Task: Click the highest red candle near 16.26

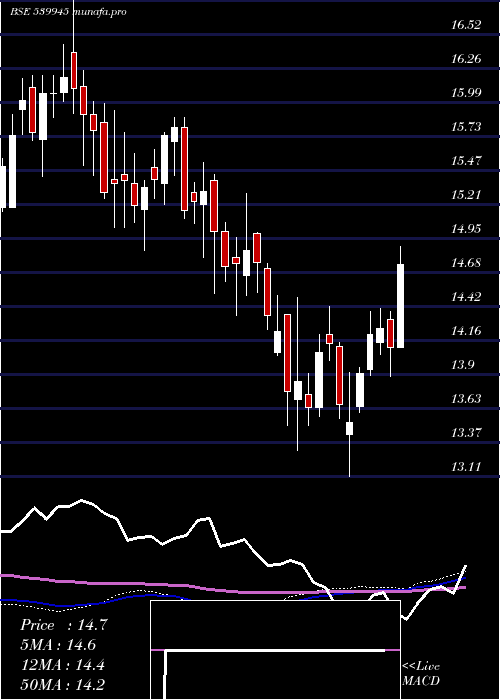Action: (74, 70)
